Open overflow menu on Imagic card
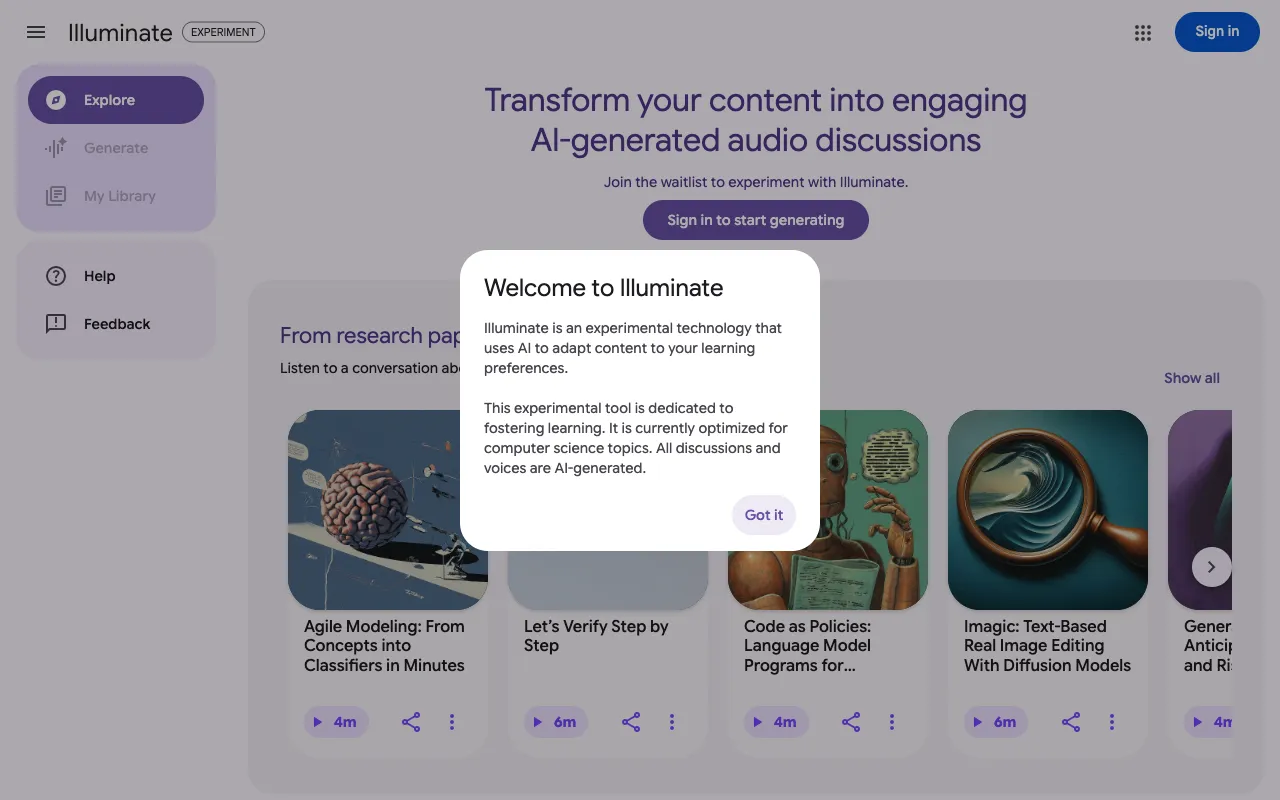Image resolution: width=1280 pixels, height=800 pixels. (1112, 721)
